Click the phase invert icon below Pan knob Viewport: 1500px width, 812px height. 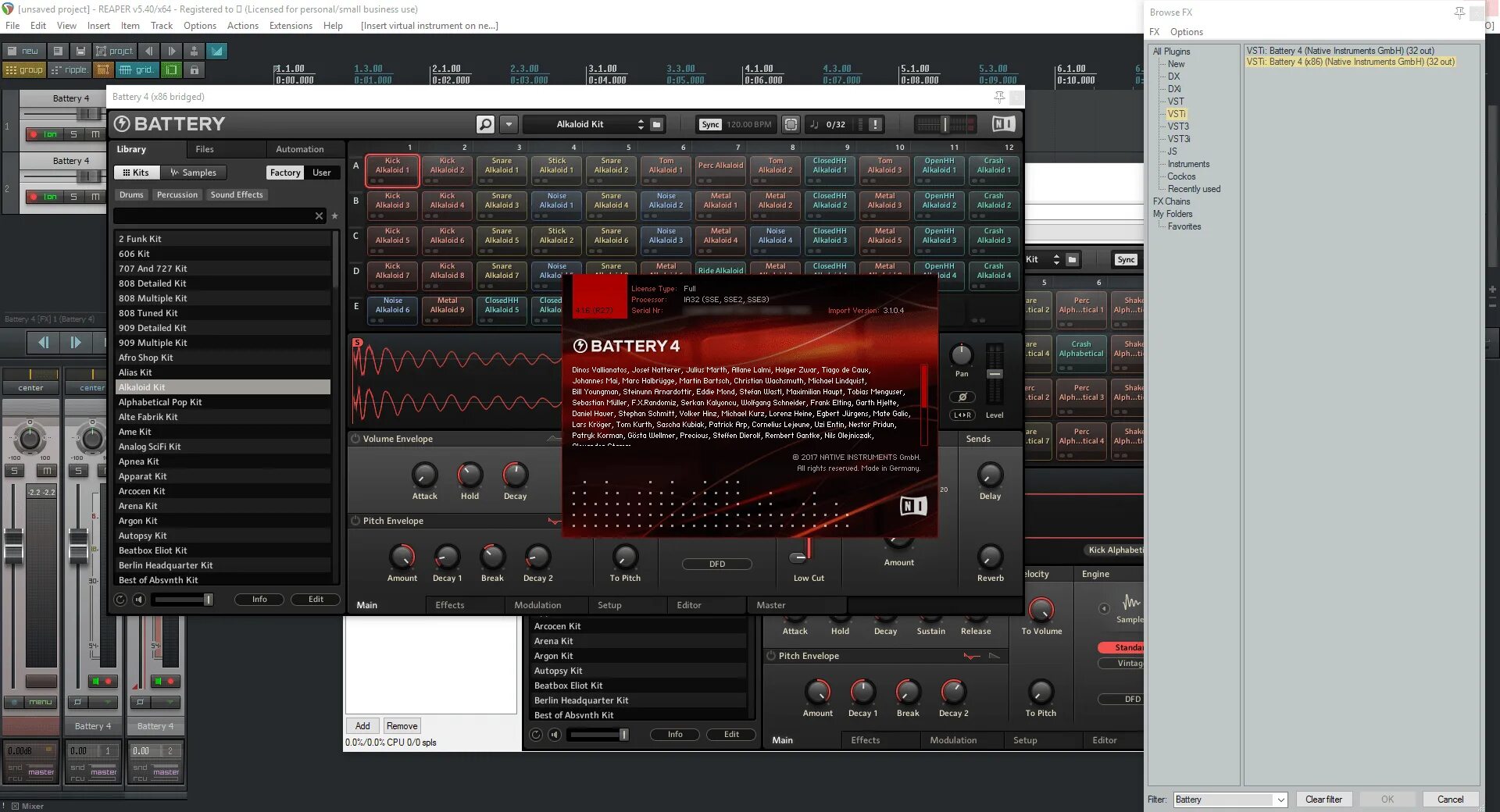coord(962,397)
